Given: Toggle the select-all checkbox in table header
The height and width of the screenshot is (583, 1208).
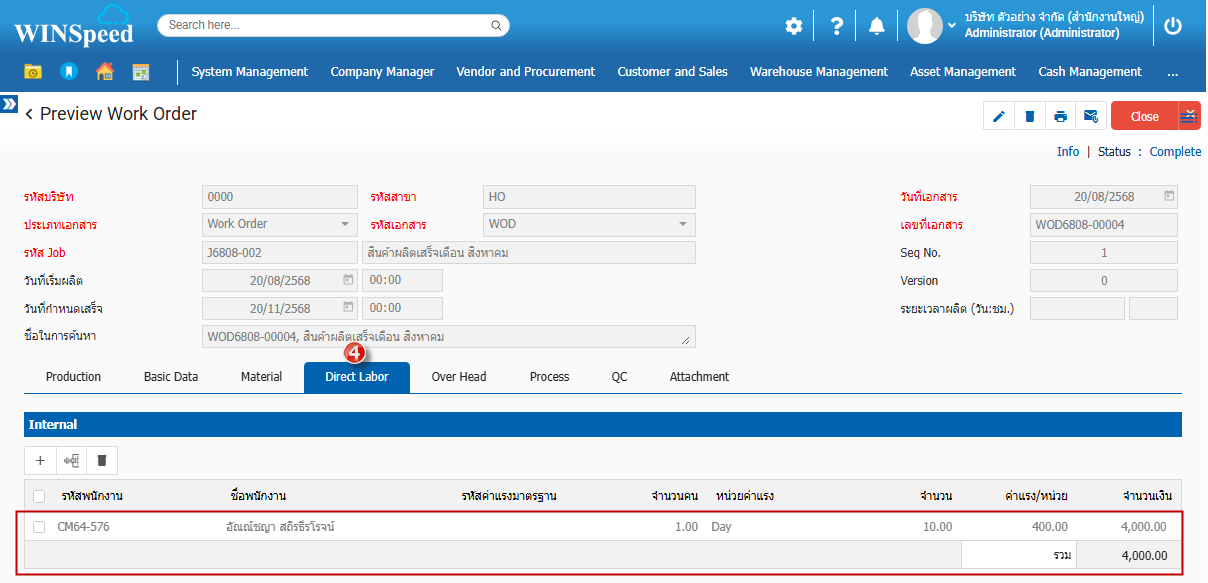Looking at the screenshot, I should tap(39, 496).
